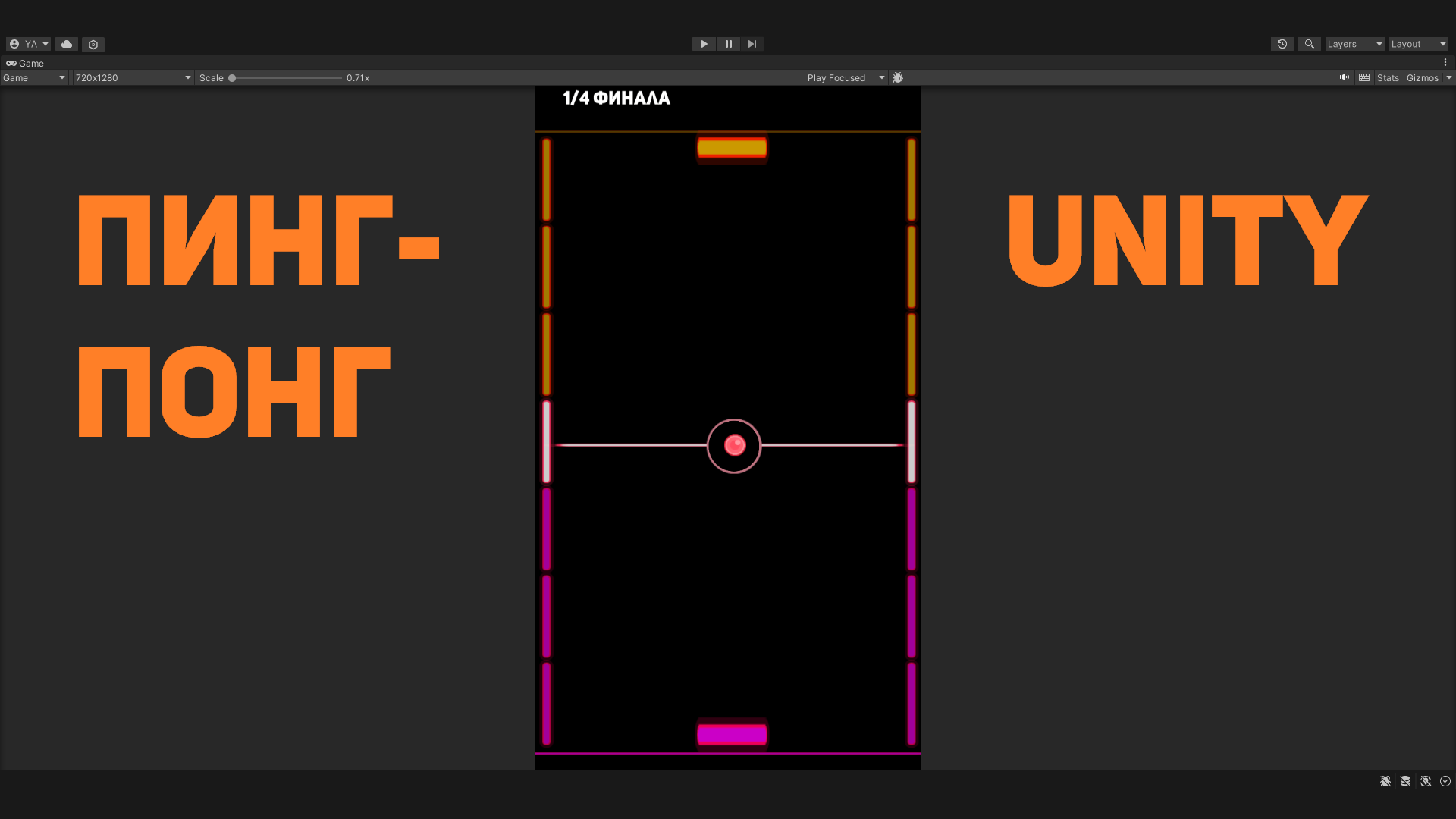Click the Scale slider track
Image resolution: width=1456 pixels, height=819 pixels.
coord(287,78)
